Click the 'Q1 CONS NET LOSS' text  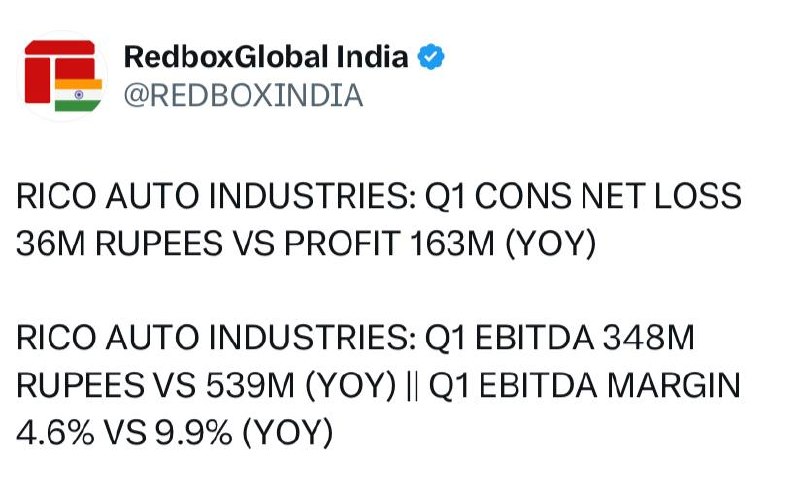(x=584, y=195)
